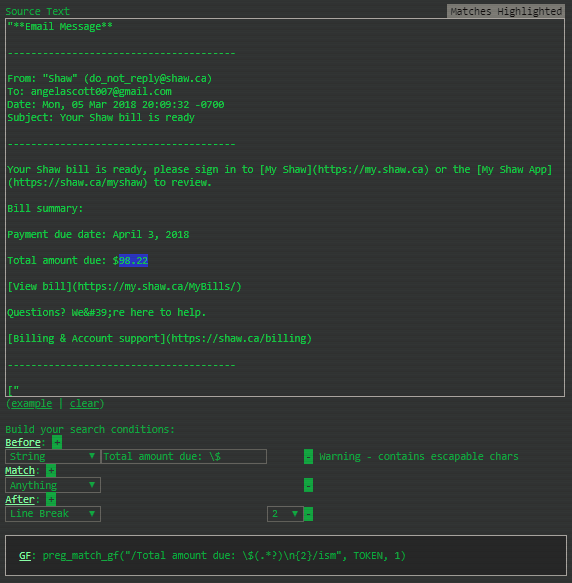Remove the Anything match condition with minus icon
572x583 pixels.
[x=308, y=485]
